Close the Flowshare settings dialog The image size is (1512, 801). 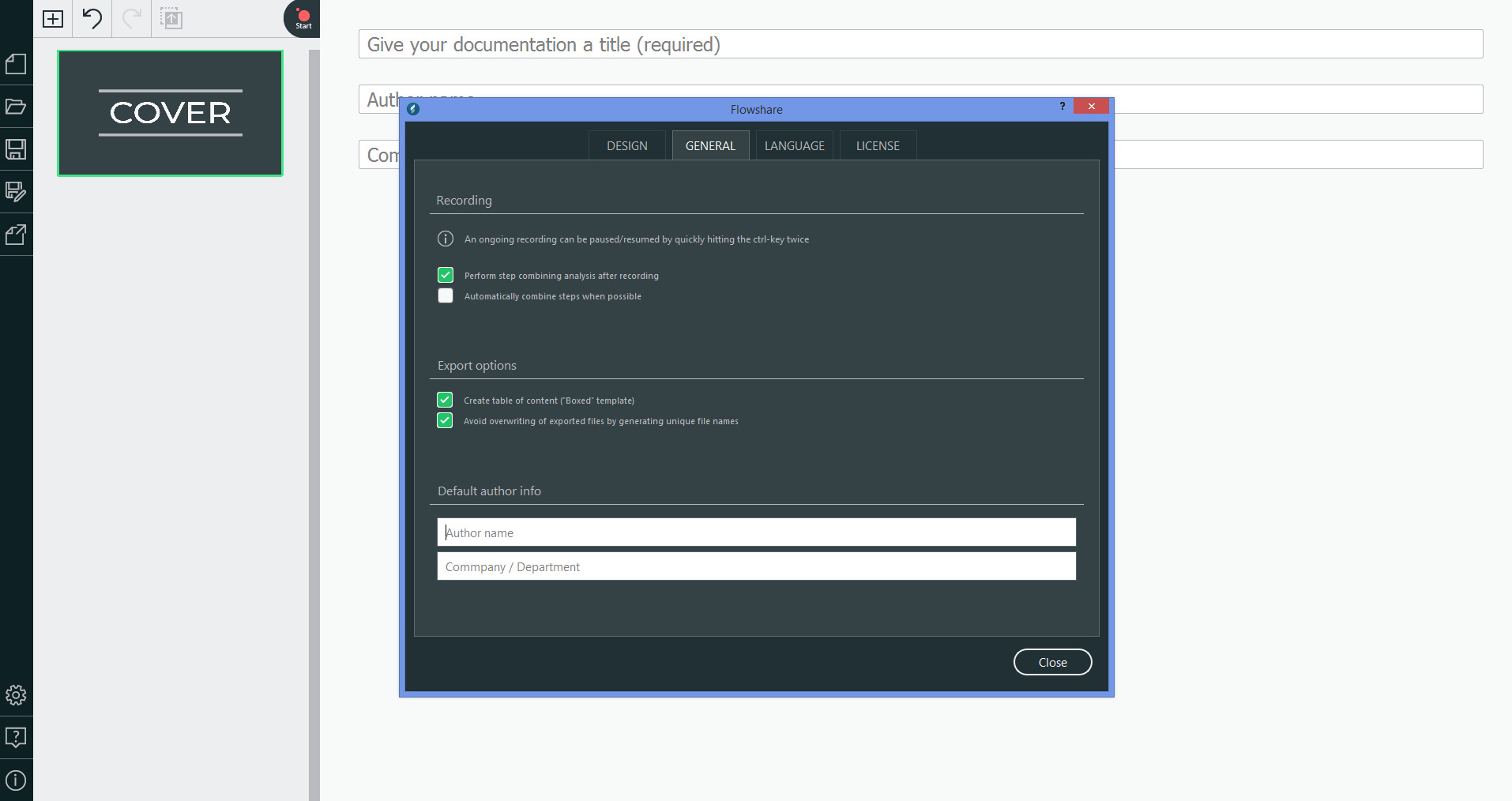1052,662
